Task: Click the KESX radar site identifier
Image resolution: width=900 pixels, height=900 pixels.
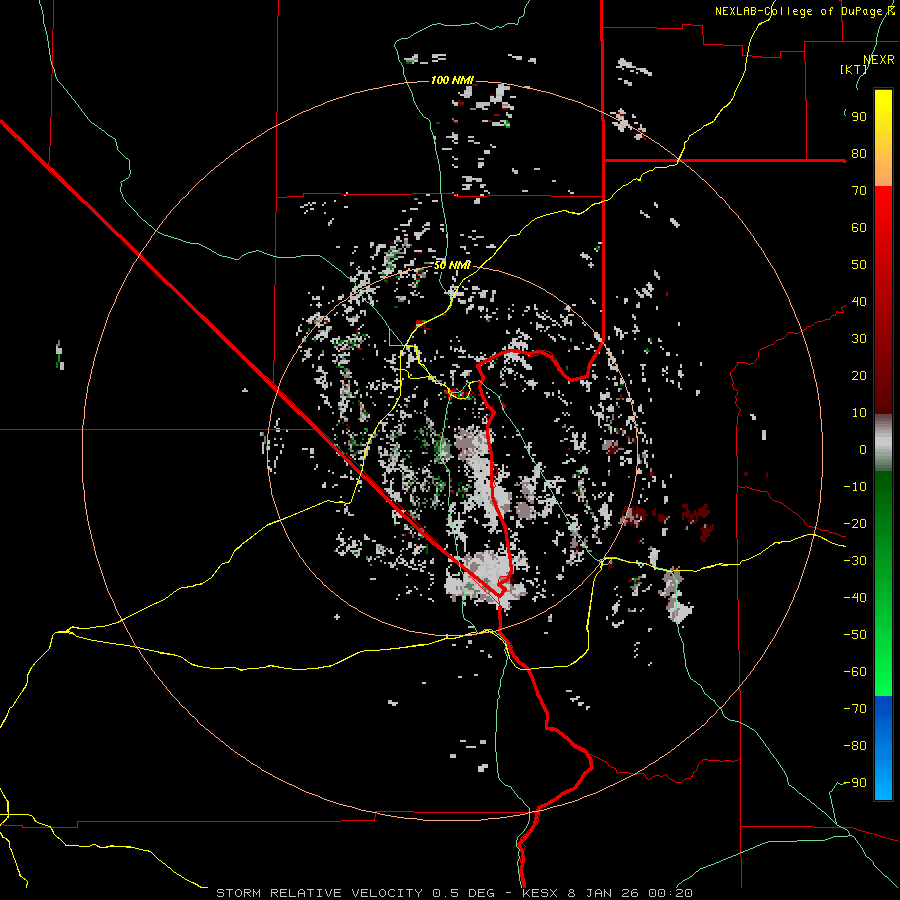Action: tap(540, 893)
